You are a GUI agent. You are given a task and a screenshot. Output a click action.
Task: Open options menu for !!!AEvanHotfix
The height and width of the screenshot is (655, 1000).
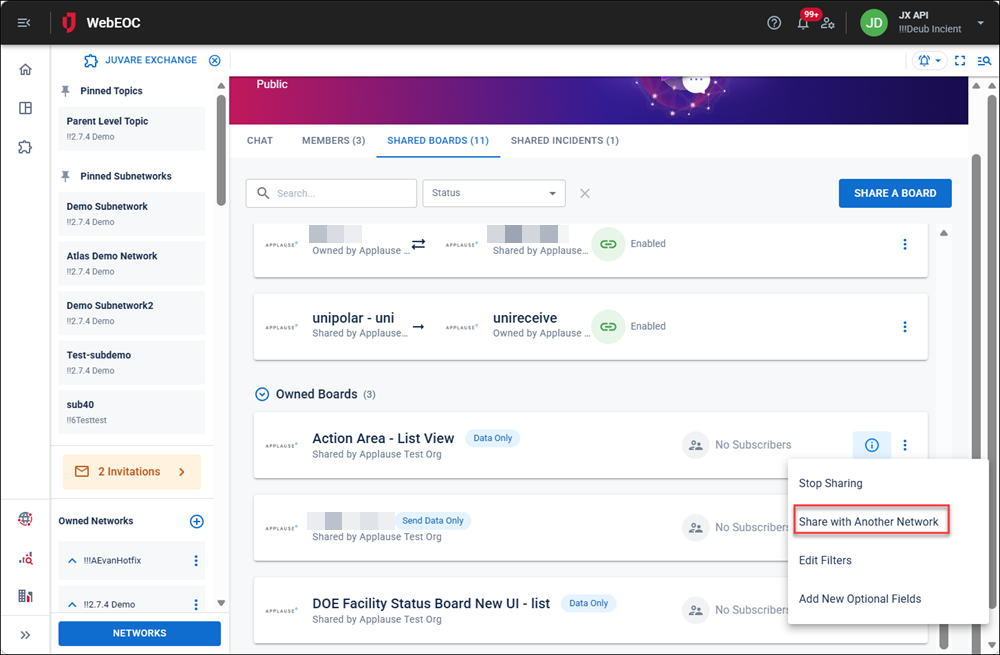(196, 561)
